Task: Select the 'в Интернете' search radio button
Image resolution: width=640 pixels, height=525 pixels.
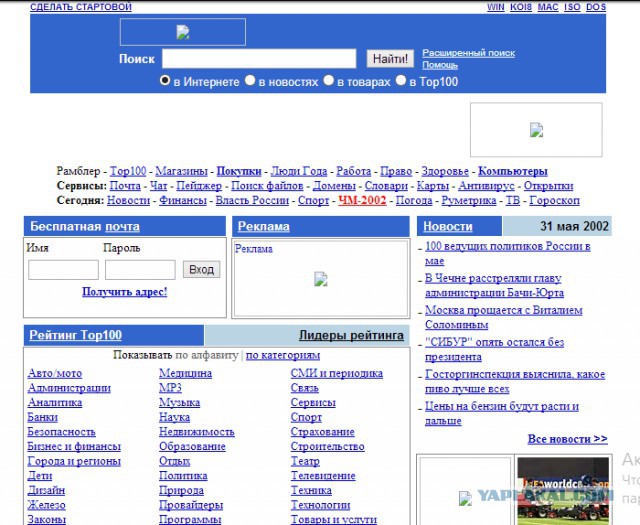Action: click(165, 80)
